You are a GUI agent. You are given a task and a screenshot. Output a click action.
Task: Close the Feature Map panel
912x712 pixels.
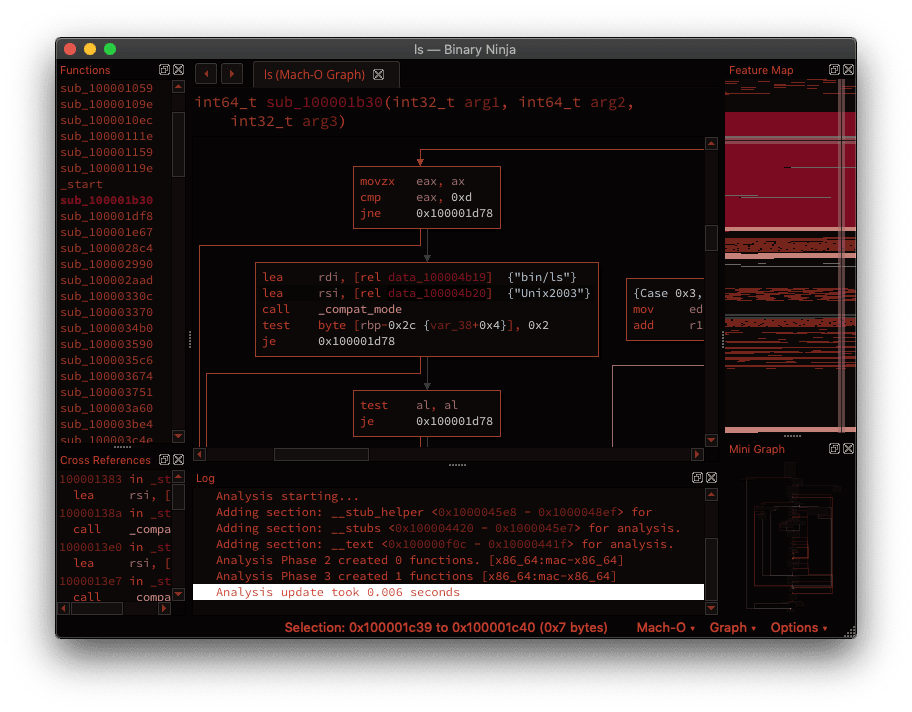pos(847,70)
